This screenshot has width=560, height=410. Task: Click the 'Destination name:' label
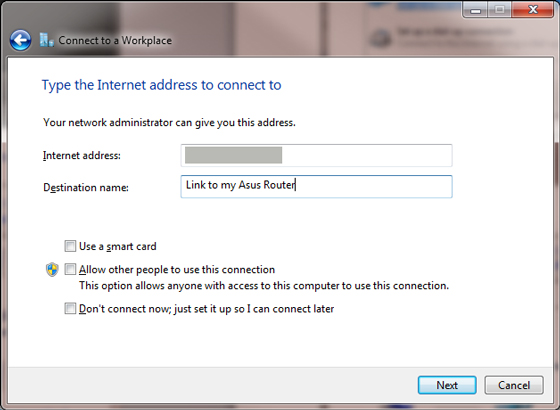86,188
